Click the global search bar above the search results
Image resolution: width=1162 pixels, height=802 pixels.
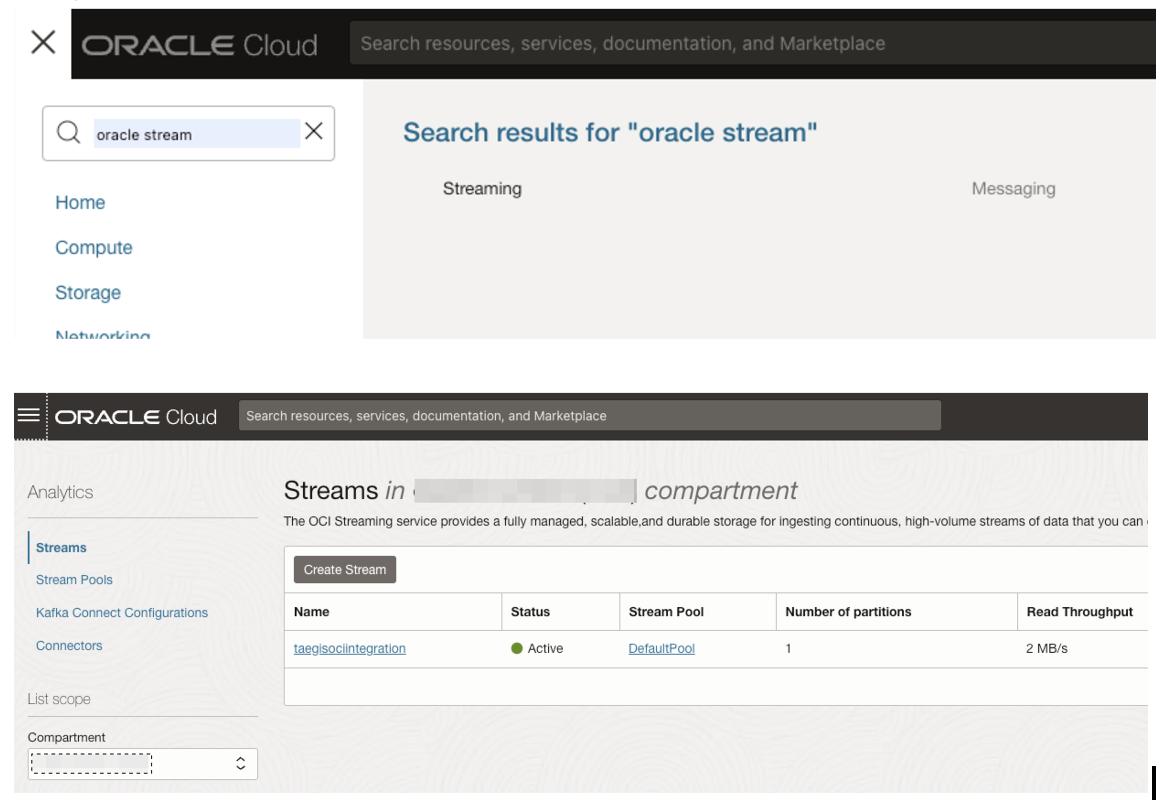tap(752, 43)
